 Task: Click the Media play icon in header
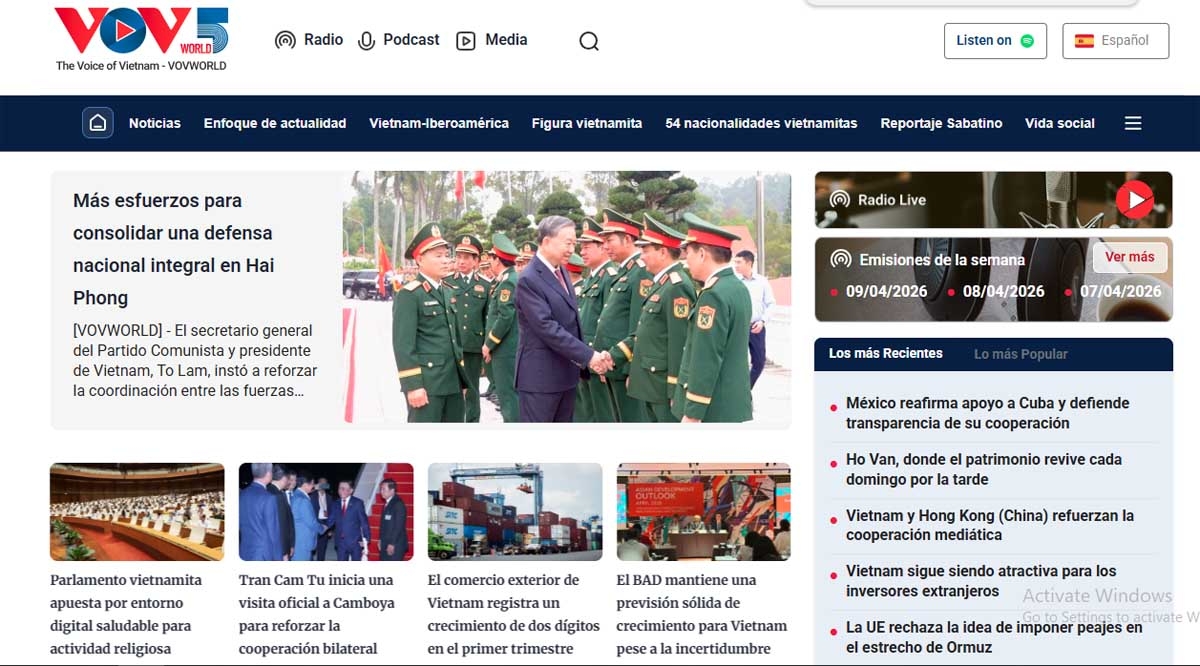pos(466,40)
